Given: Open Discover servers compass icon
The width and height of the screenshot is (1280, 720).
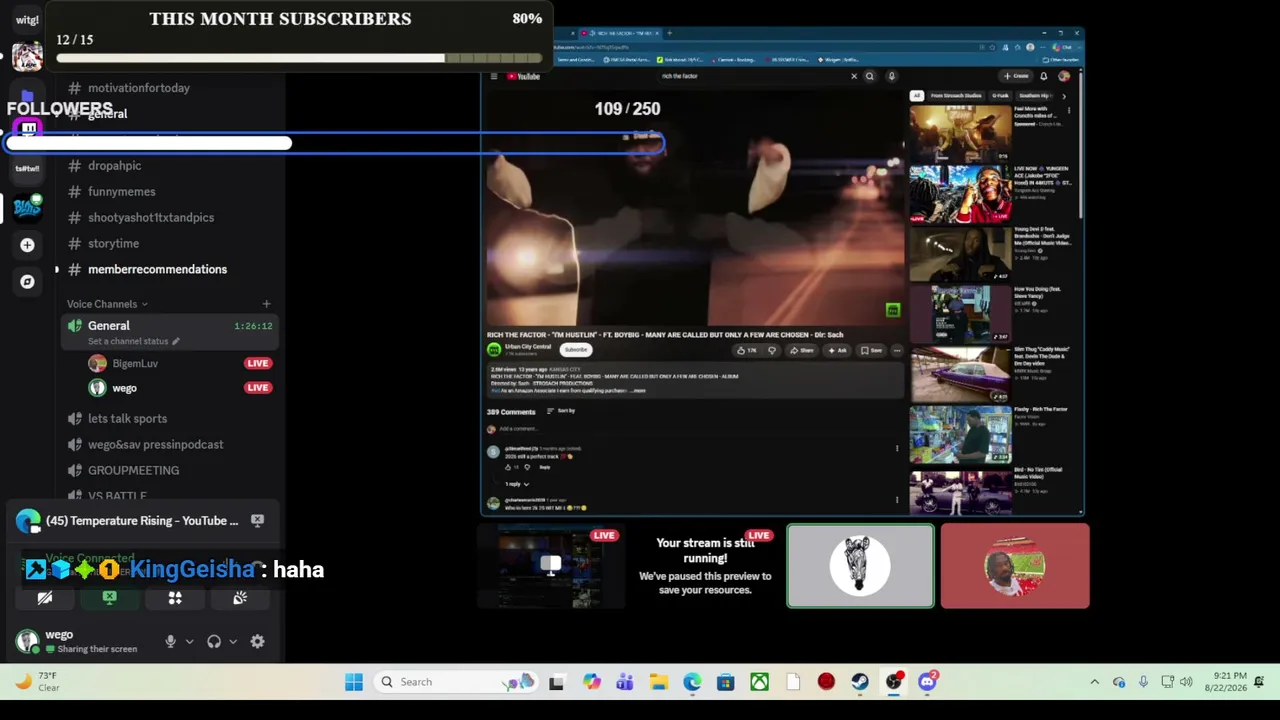Looking at the screenshot, I should coord(28,282).
